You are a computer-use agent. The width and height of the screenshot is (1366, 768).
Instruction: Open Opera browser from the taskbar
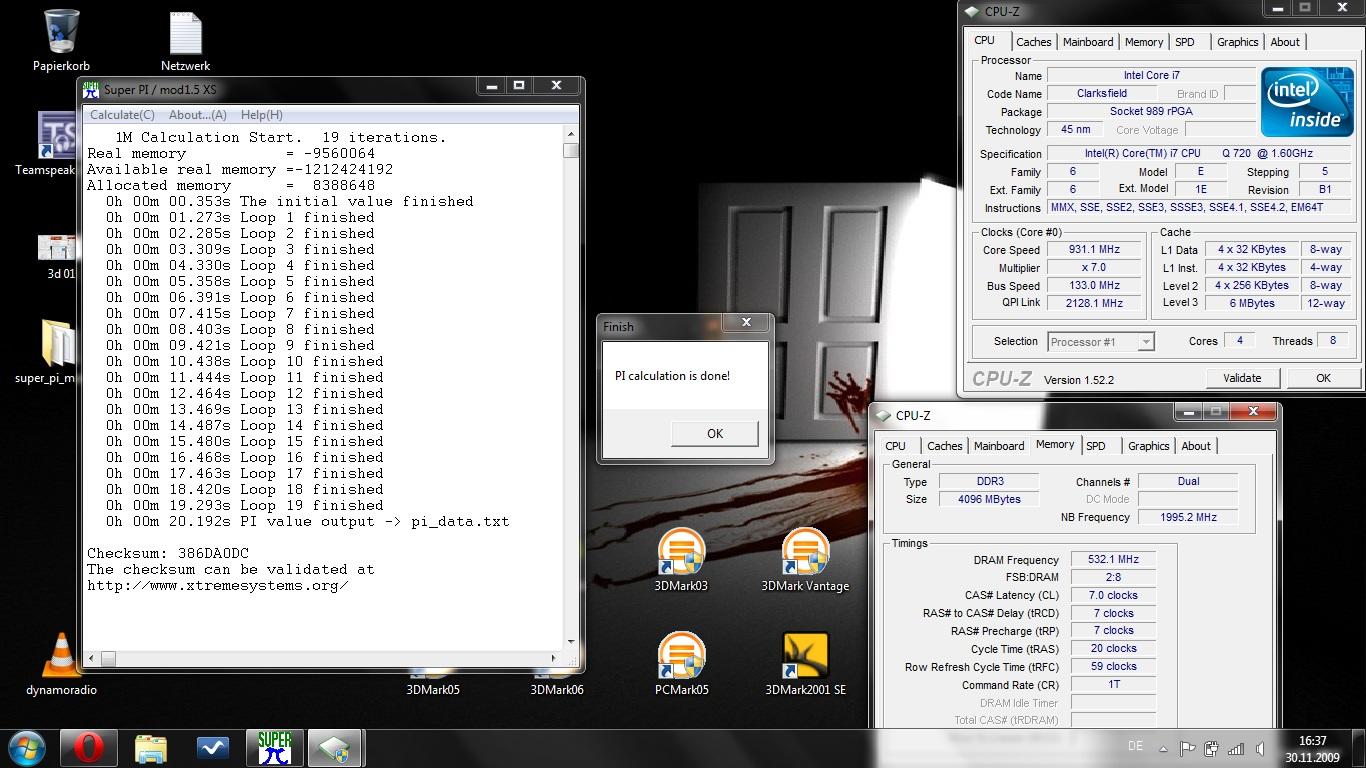(x=89, y=748)
